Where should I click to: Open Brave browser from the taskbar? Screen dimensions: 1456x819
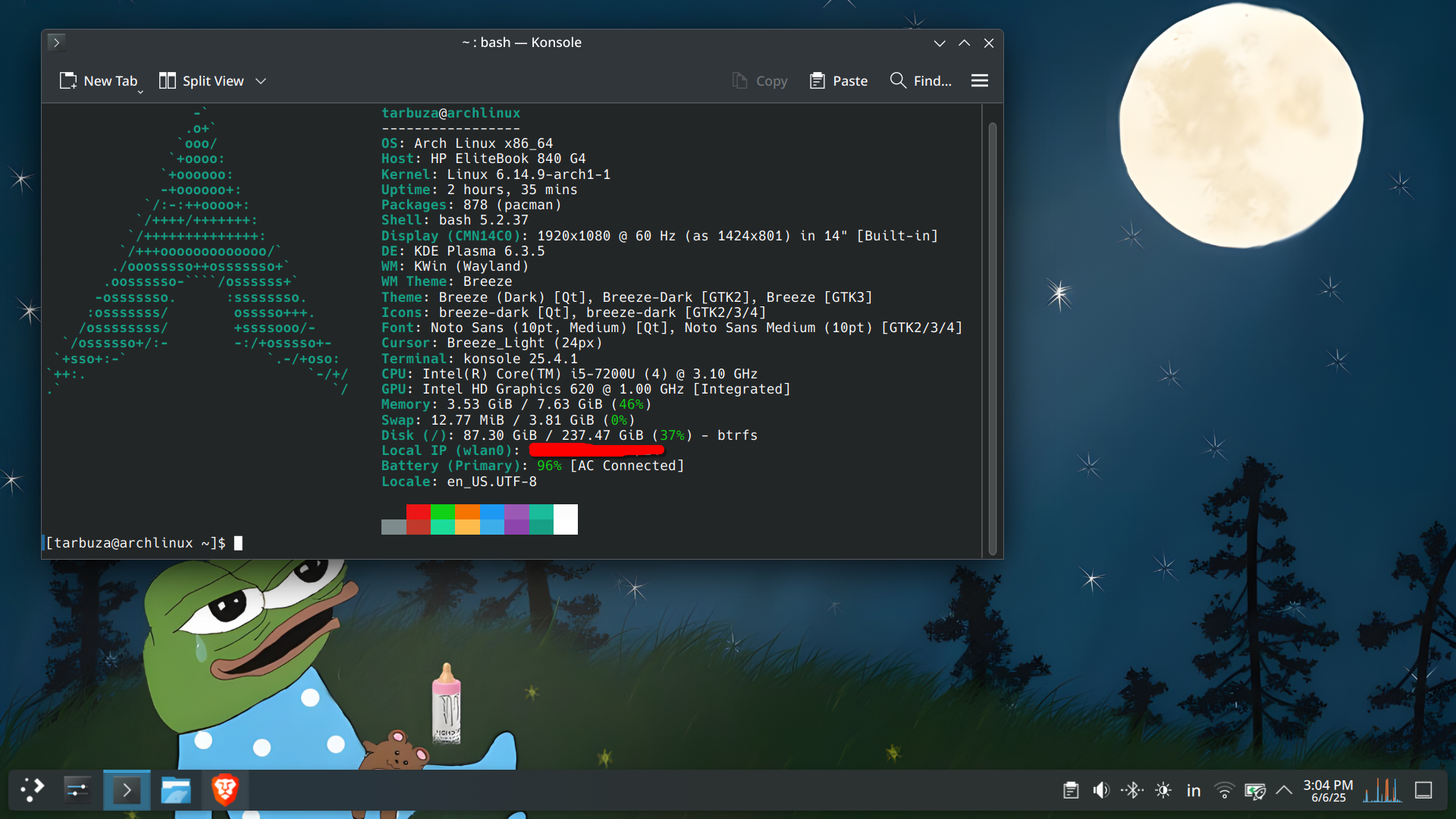224,790
